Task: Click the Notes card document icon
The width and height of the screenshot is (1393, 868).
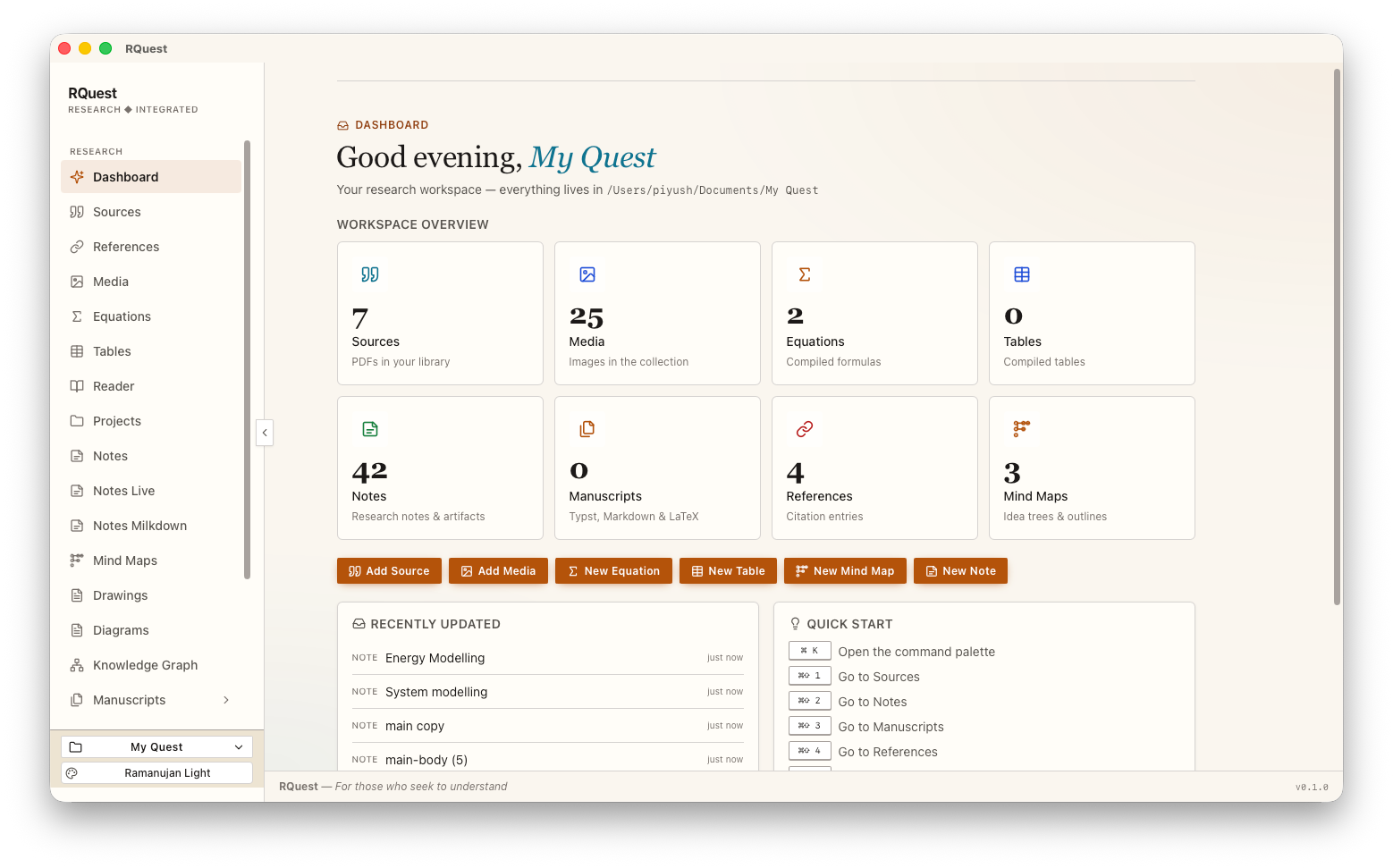Action: pos(370,429)
